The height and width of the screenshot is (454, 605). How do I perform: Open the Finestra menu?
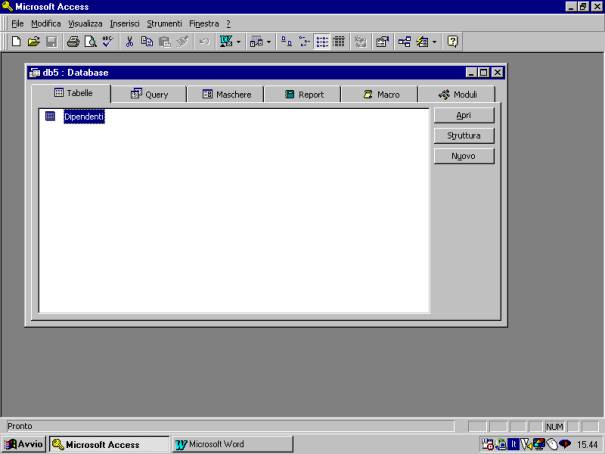coord(204,24)
